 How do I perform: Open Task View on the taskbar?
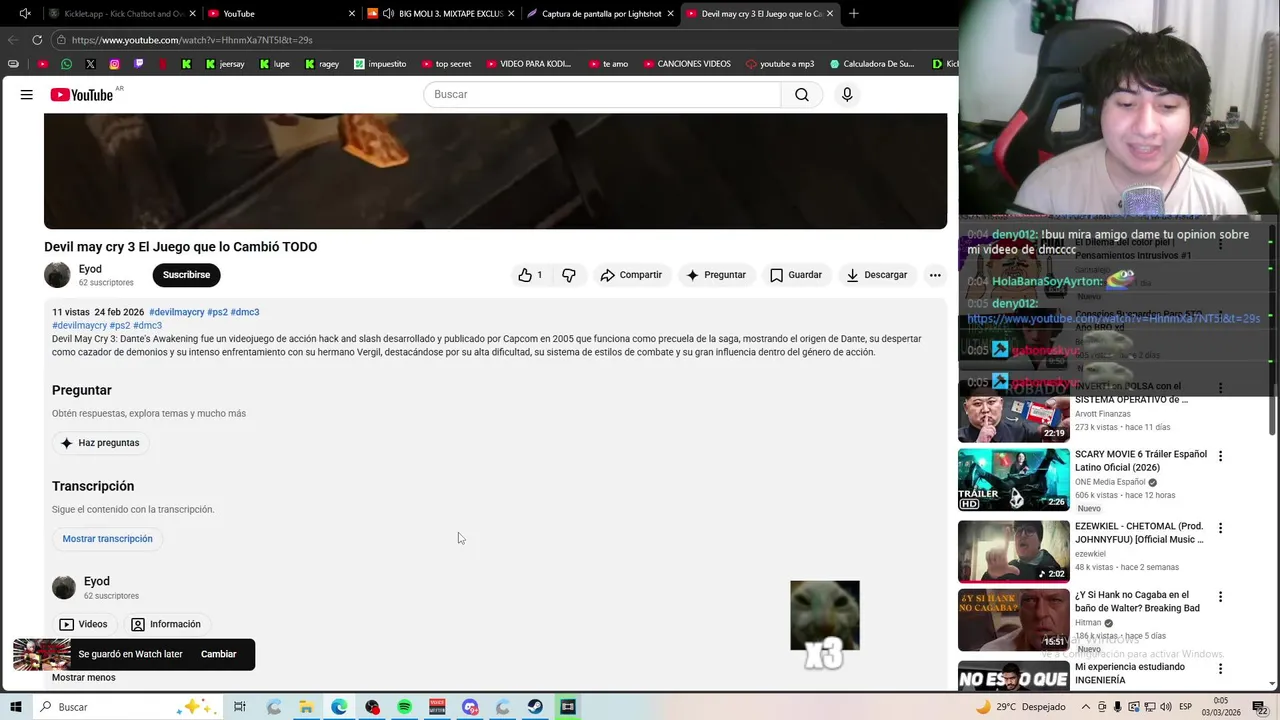coord(240,707)
